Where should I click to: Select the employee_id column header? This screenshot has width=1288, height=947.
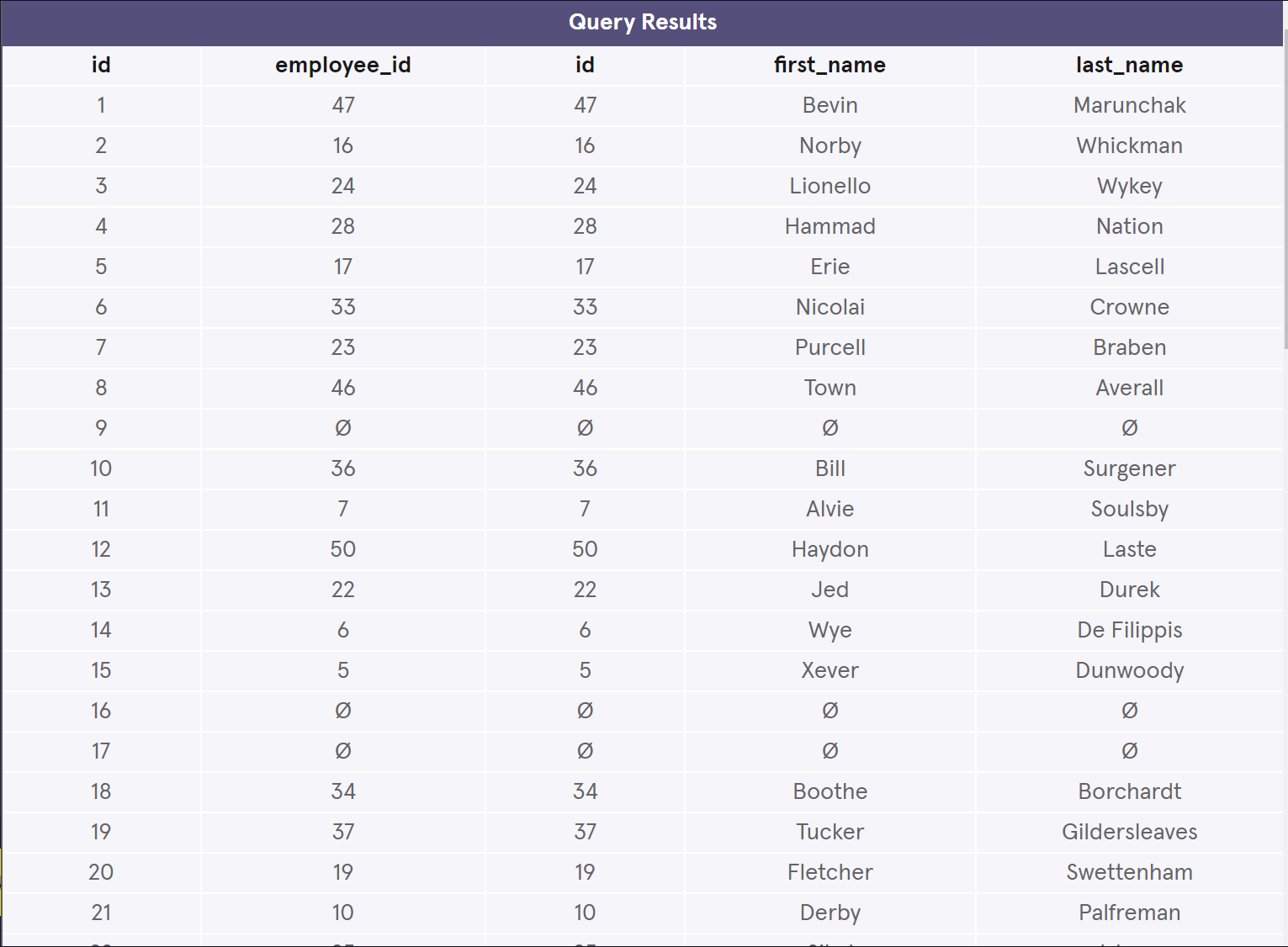point(343,66)
